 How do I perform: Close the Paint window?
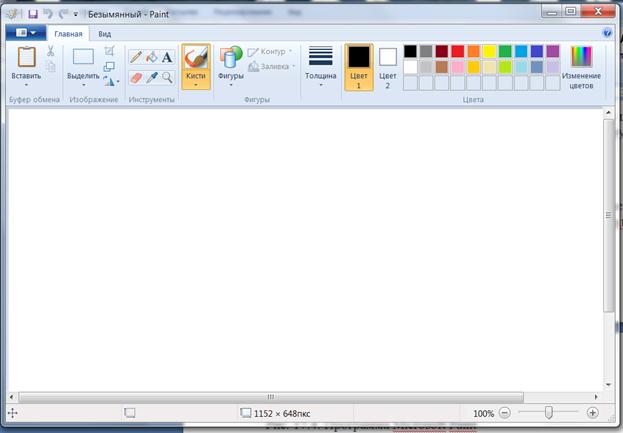[x=598, y=12]
